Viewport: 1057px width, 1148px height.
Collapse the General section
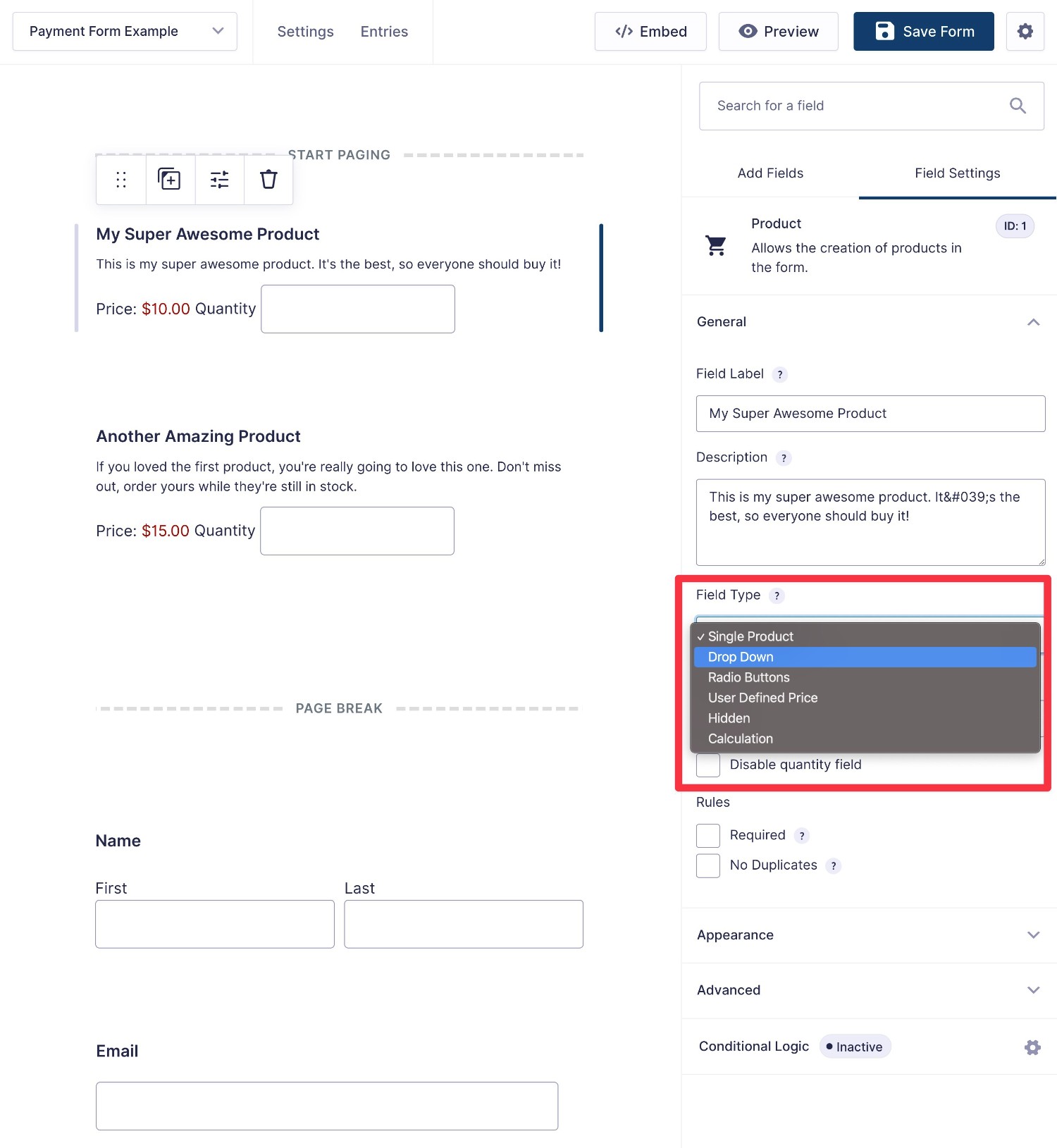pos(1032,322)
